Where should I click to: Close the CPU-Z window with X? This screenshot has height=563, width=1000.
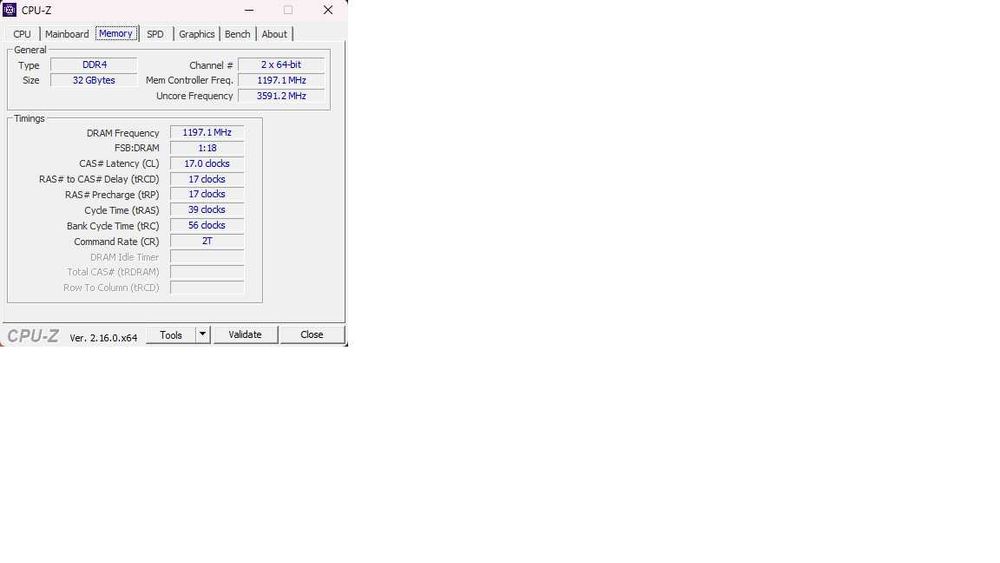(x=328, y=10)
